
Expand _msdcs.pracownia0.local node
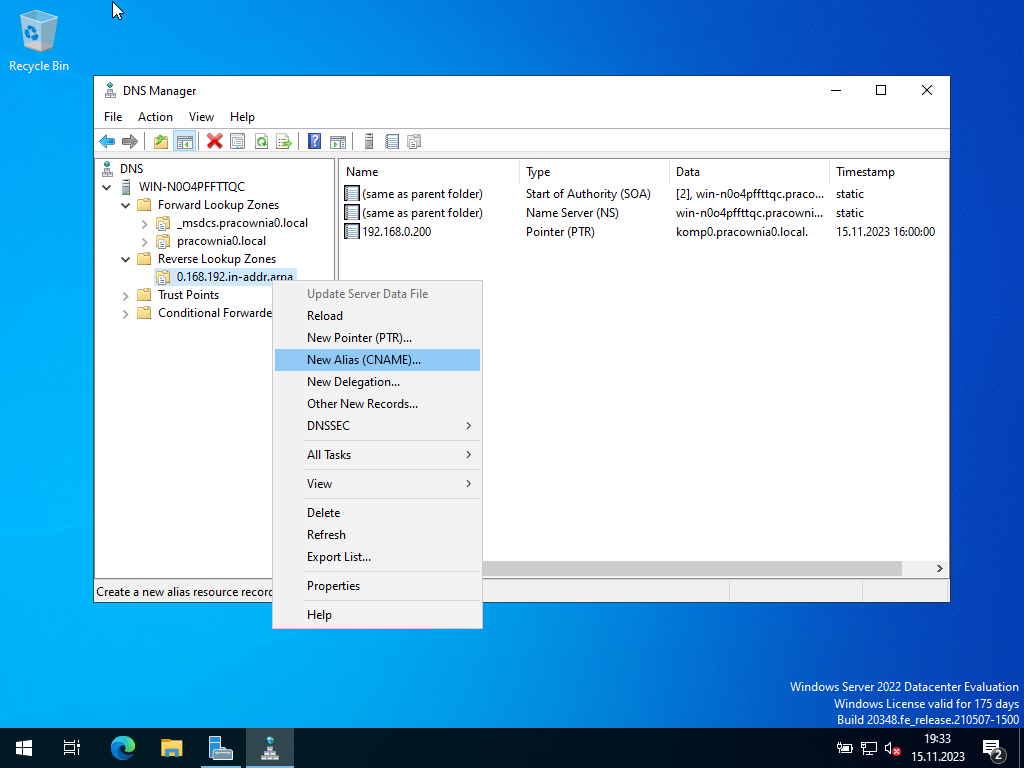[x=144, y=223]
